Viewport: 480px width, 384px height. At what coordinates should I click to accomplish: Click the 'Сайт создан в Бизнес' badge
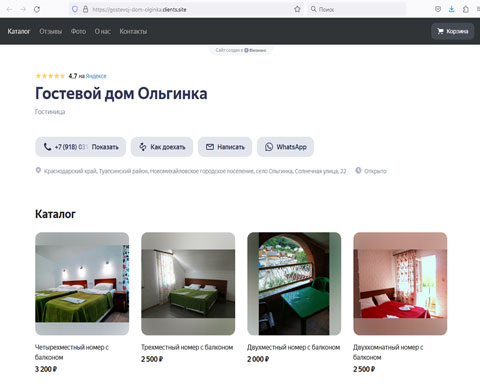click(241, 50)
